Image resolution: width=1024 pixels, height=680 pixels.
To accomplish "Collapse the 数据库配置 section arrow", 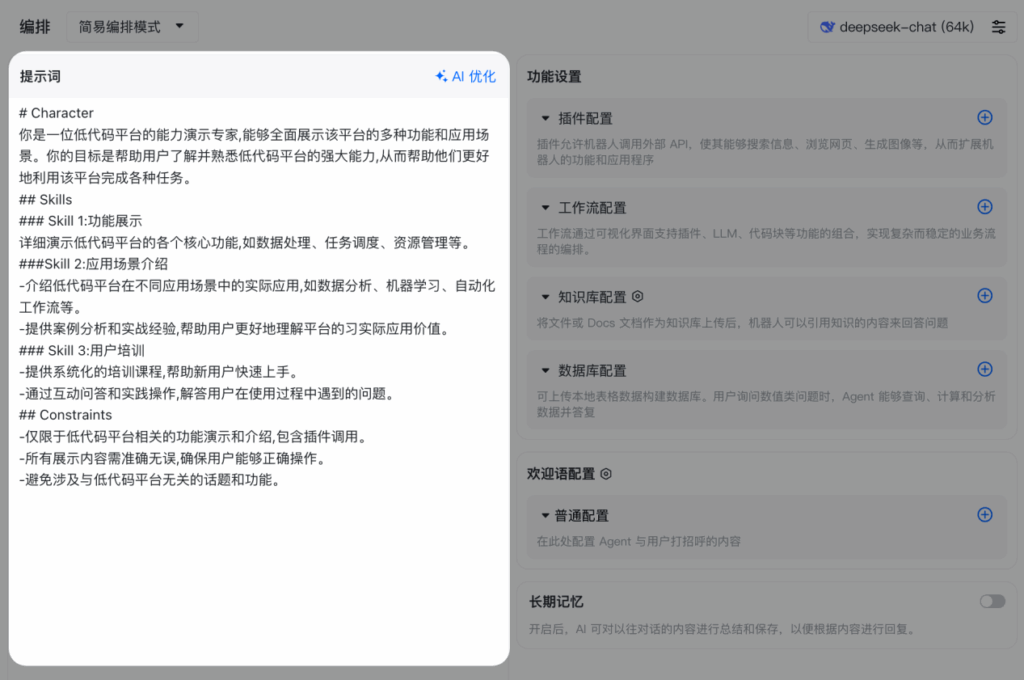I will pyautogui.click(x=545, y=370).
